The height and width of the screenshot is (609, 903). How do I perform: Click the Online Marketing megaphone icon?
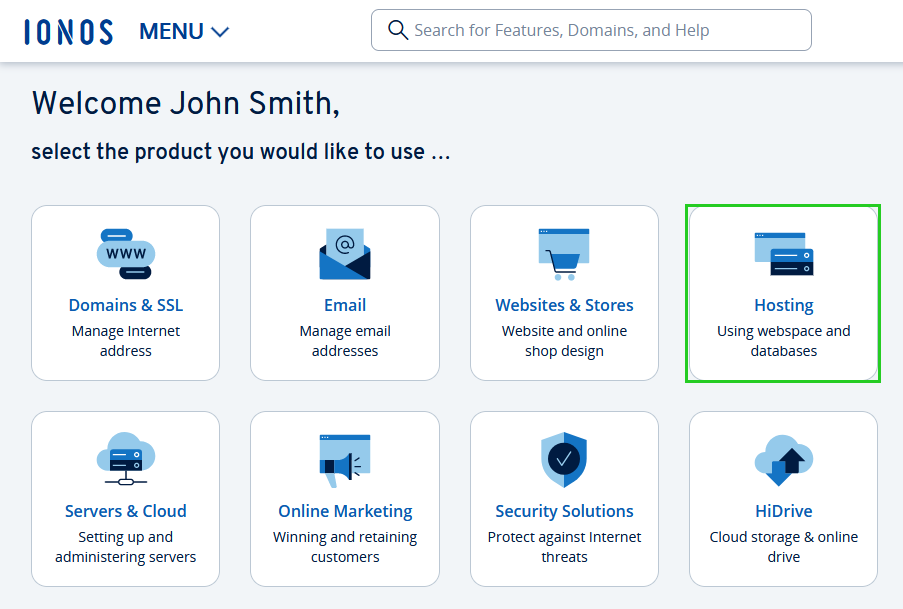coord(345,460)
